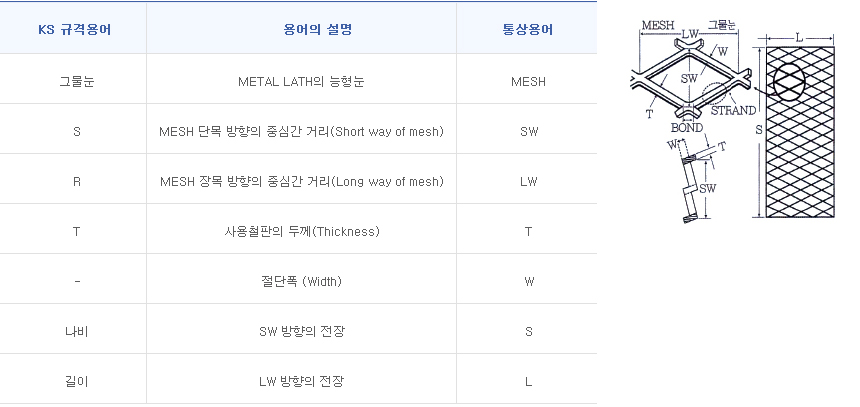Click the "L" width dimension above the sheet

click(798, 36)
